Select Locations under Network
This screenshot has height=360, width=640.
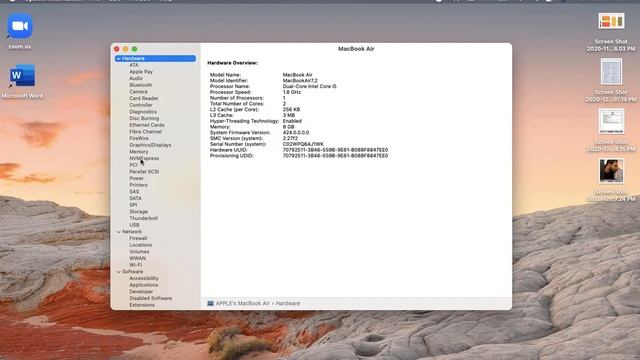(140, 245)
